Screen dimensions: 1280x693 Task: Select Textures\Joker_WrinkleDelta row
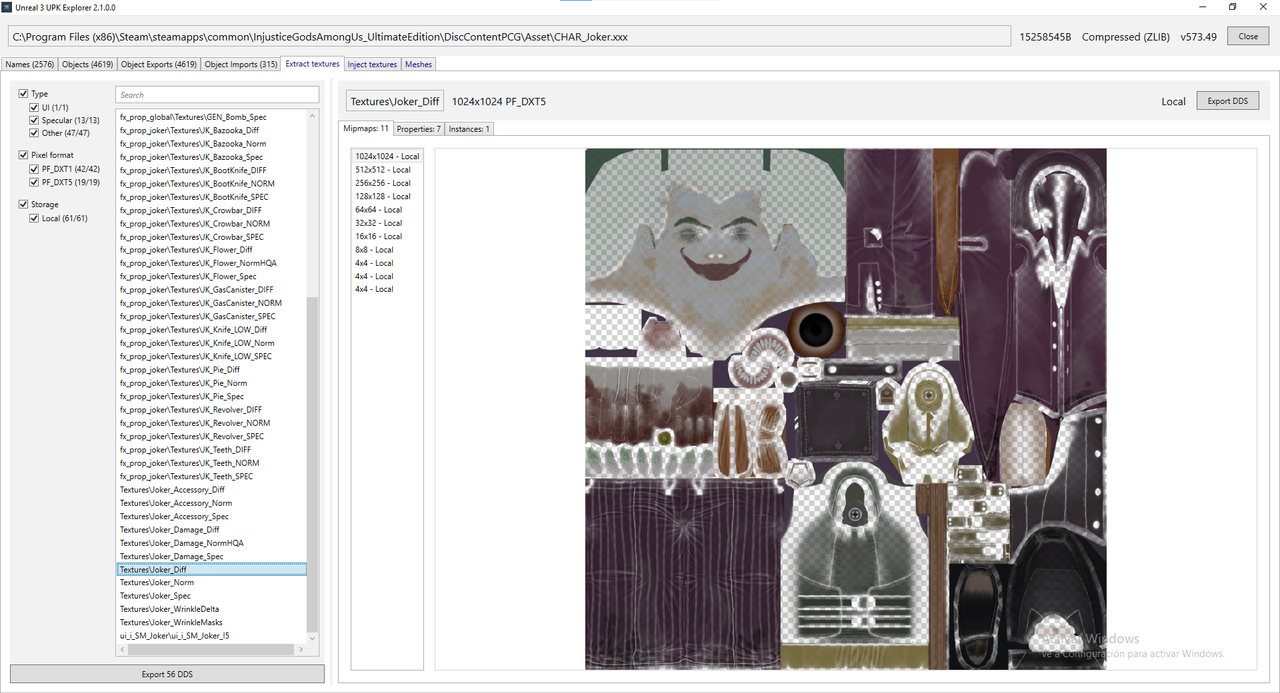coord(212,609)
